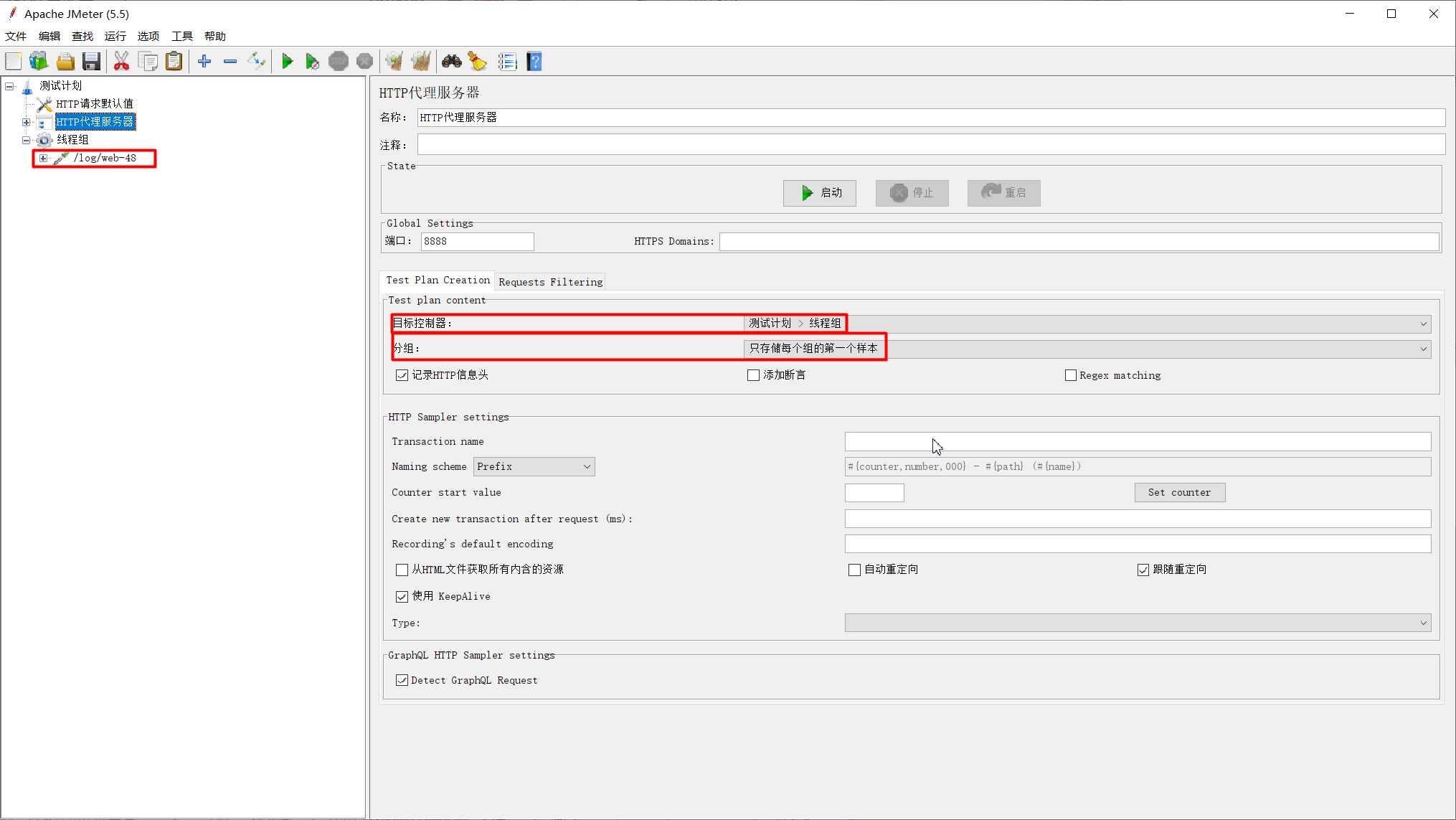Expand the /log/web-48 tree node
1456x820 pixels.
pyautogui.click(x=44, y=158)
